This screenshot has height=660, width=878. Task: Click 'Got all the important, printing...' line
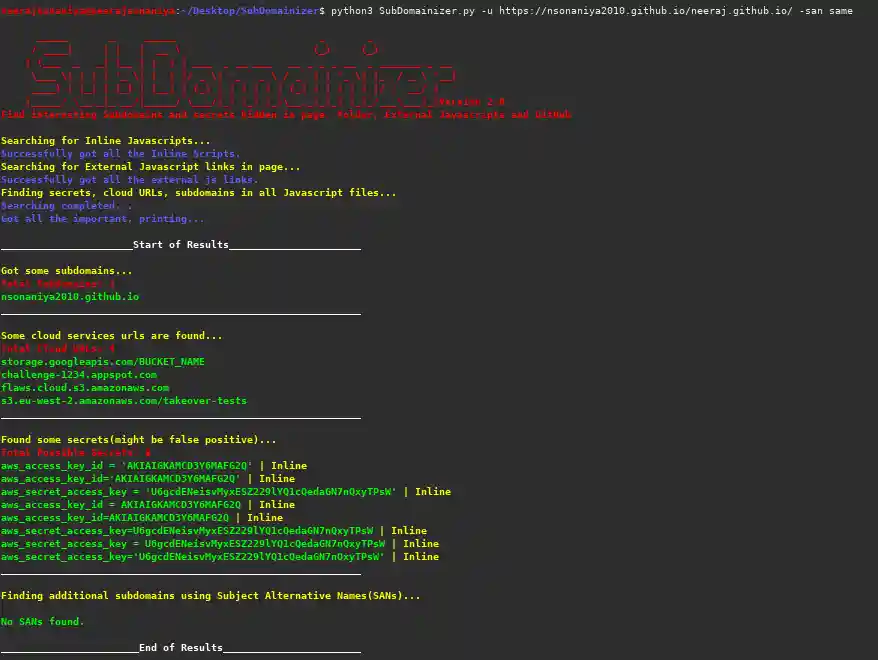[102, 218]
